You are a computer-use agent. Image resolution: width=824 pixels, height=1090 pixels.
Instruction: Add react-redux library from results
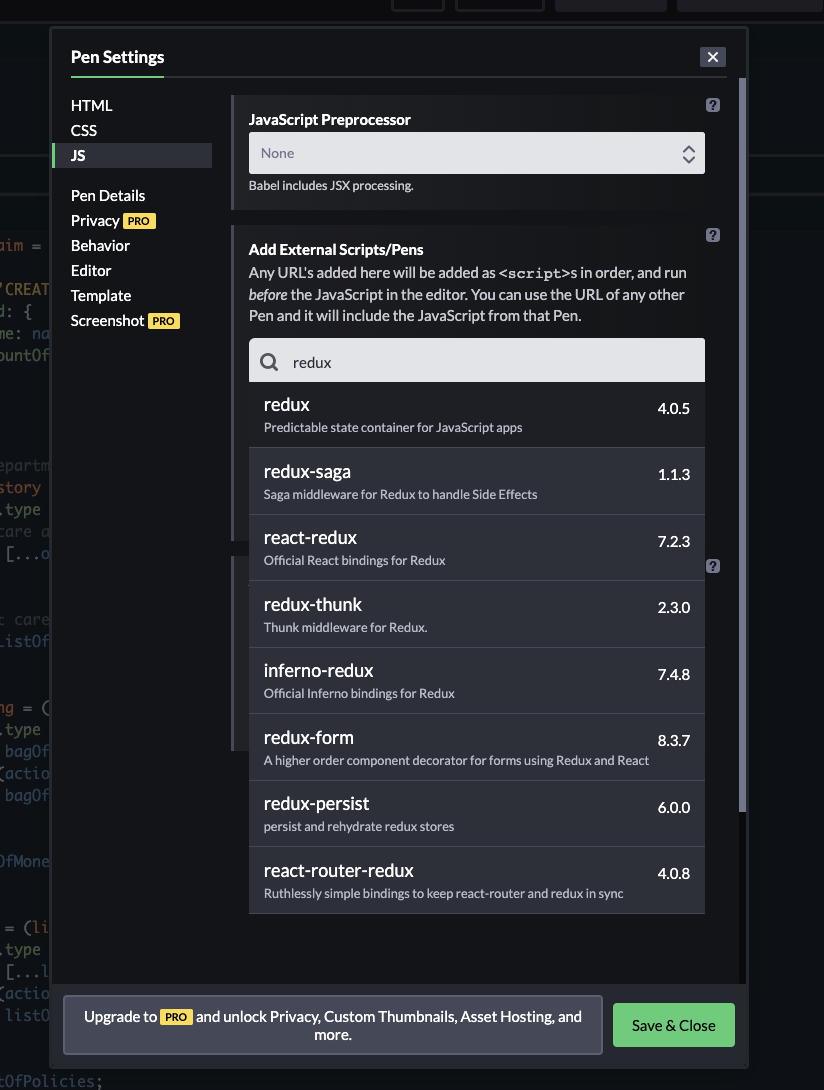click(x=476, y=548)
